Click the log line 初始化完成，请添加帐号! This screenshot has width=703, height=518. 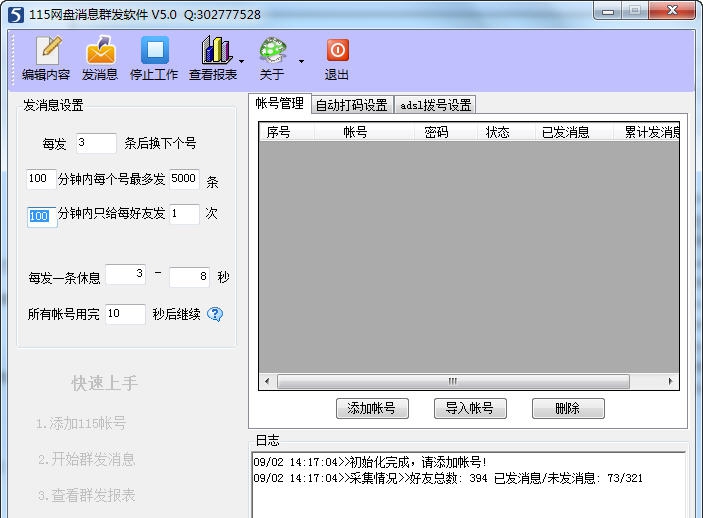point(370,462)
